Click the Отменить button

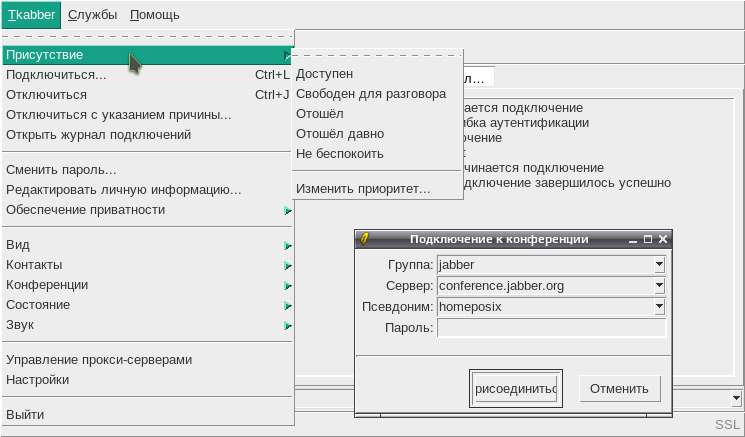pyautogui.click(x=620, y=389)
